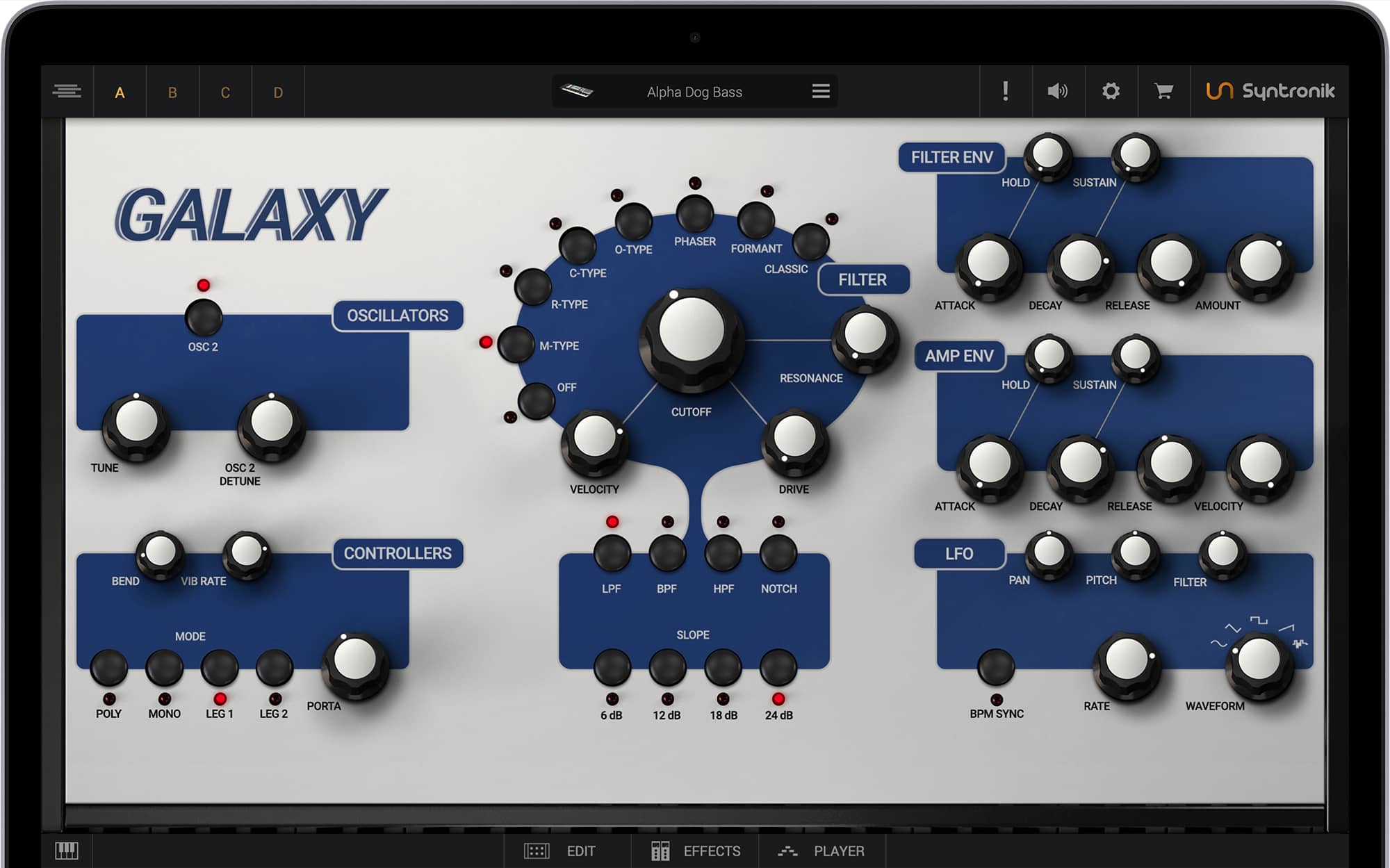Select the C-TYPE filter button
Viewport: 1390px width, 868px height.
coord(578,245)
